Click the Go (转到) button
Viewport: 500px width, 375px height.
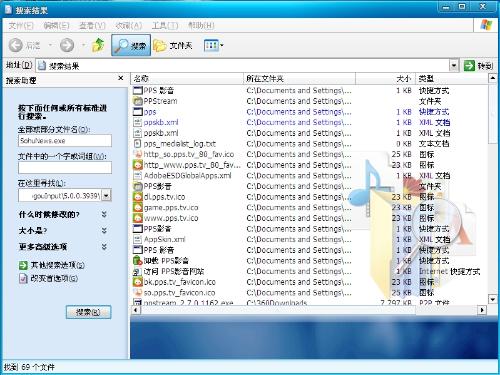click(478, 66)
